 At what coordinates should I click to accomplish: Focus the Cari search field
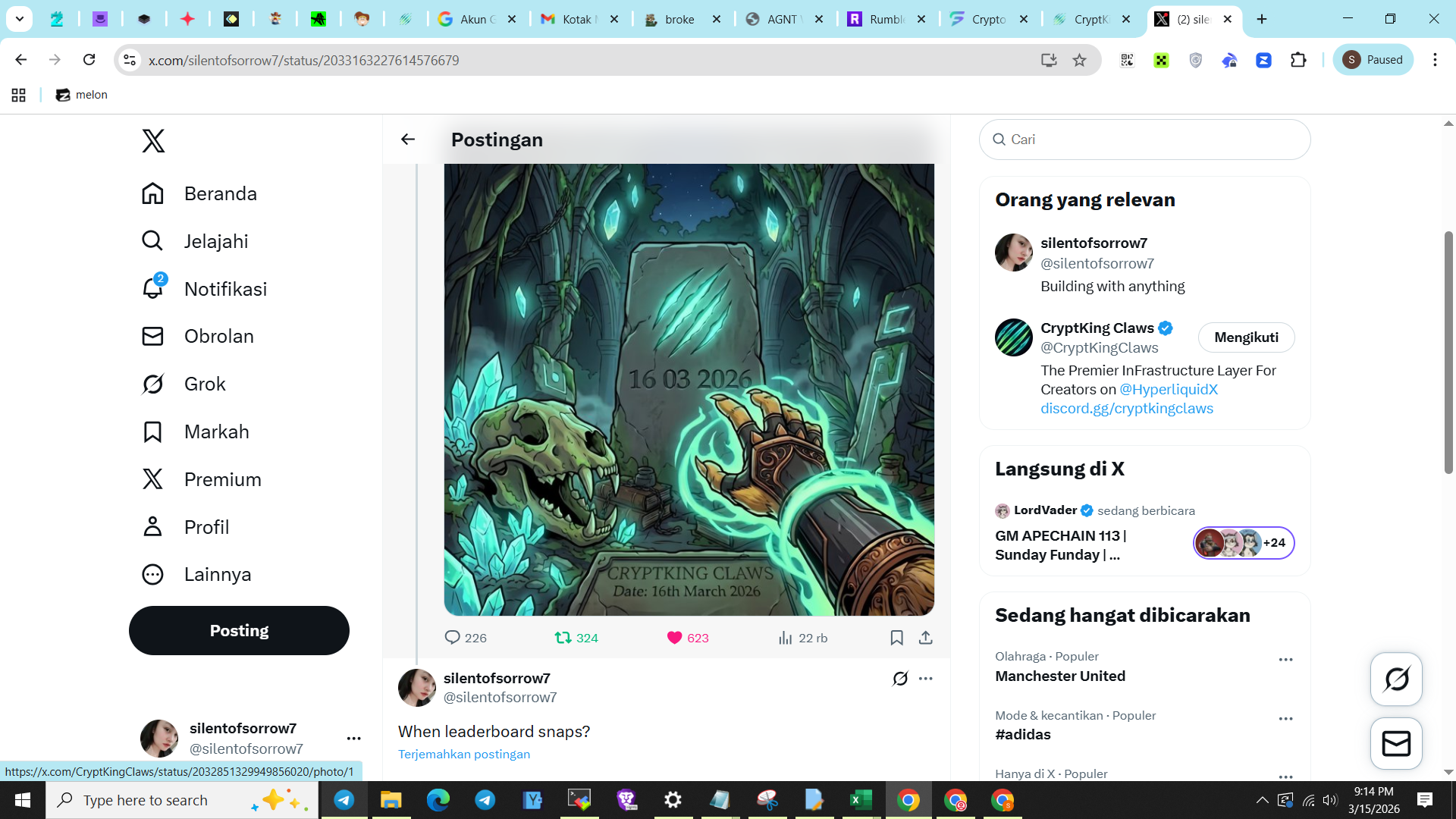(x=1144, y=140)
